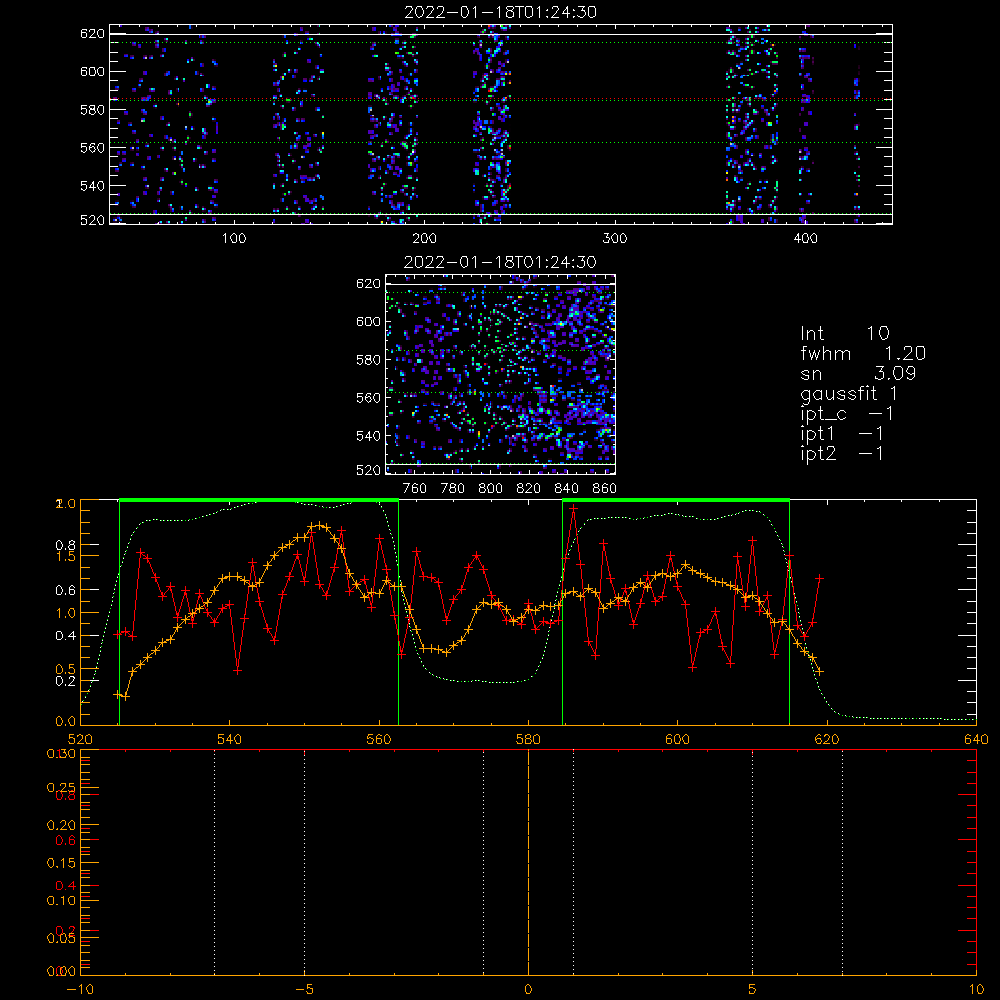Click the 760 x-axis label under the square image
1000x1000 pixels.
pos(415,489)
